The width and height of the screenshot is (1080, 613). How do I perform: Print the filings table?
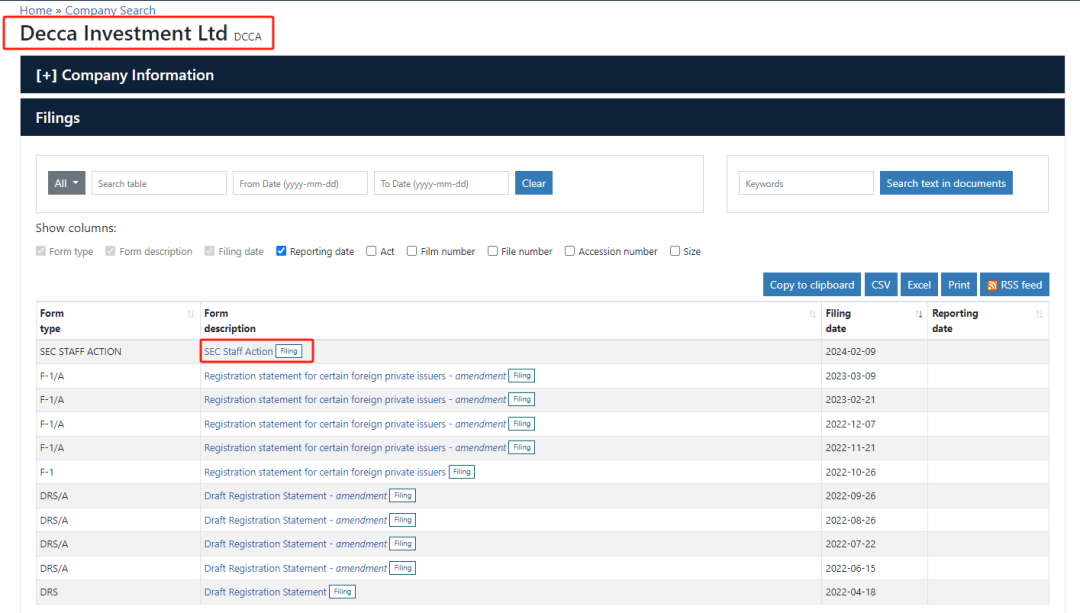tap(959, 284)
